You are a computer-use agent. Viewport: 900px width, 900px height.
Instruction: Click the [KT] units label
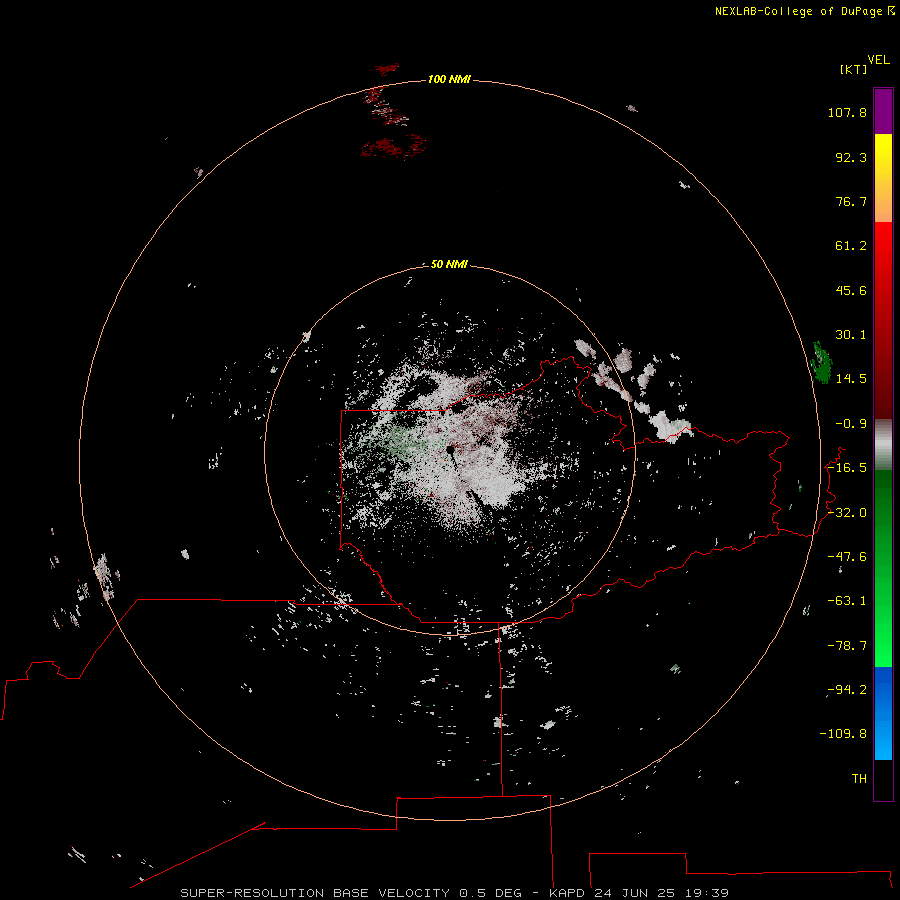(x=854, y=69)
